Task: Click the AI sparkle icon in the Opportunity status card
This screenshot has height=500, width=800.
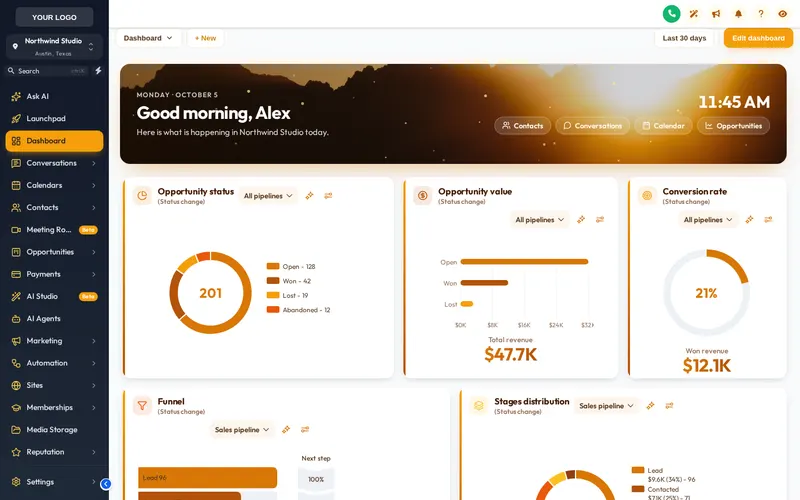Action: [x=309, y=195]
